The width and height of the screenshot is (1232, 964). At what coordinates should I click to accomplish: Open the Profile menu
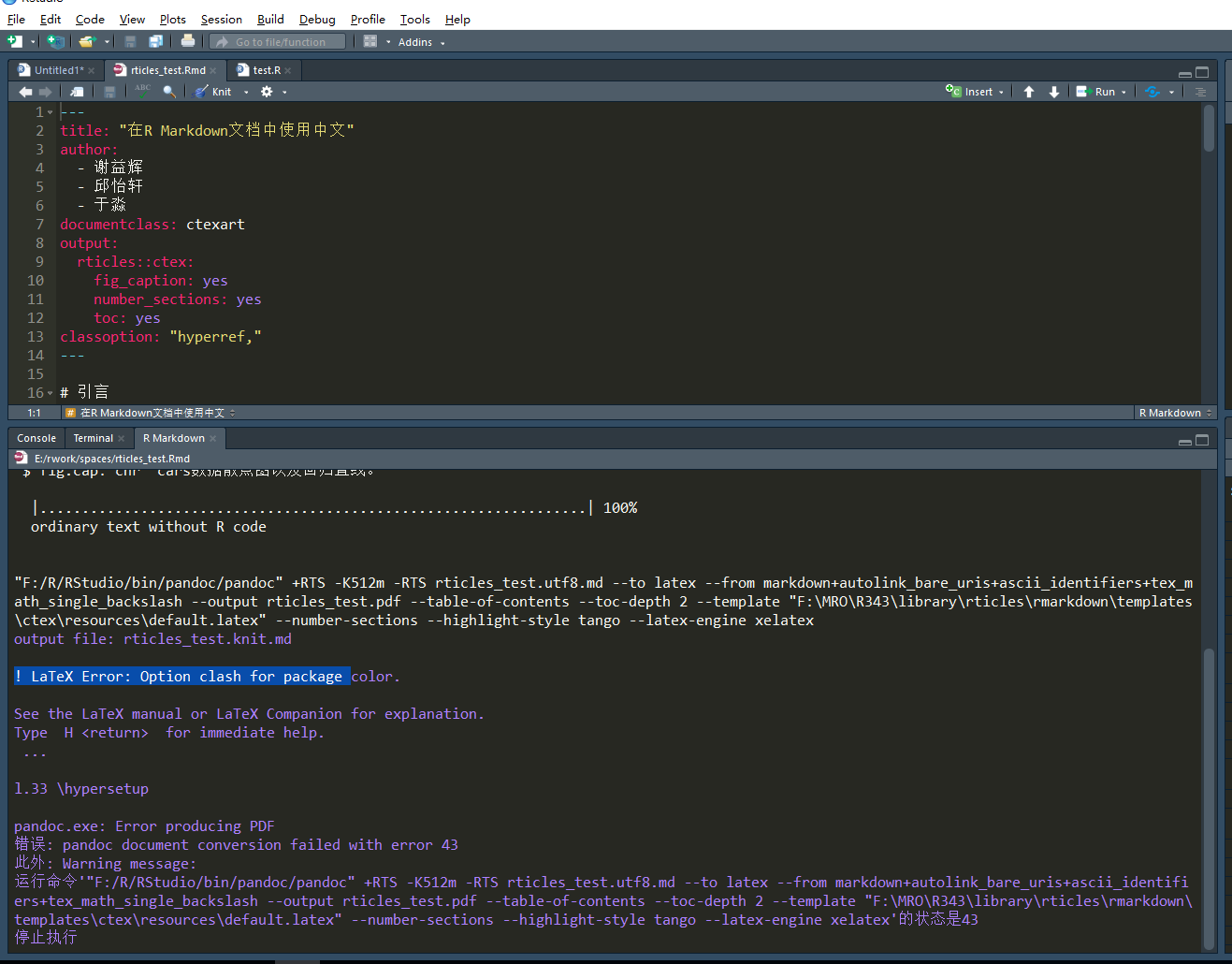tap(368, 19)
